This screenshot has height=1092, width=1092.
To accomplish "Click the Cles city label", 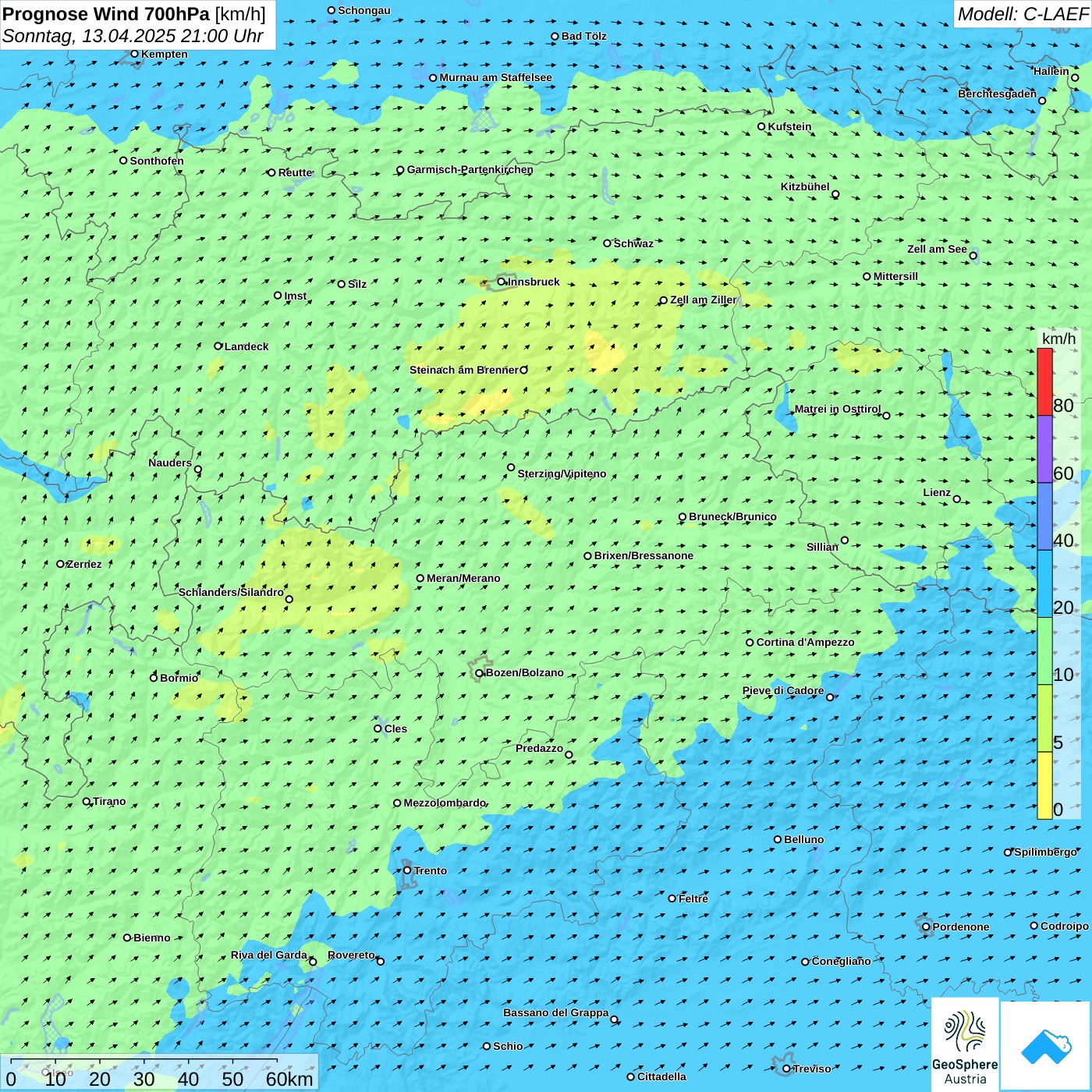I will pyautogui.click(x=395, y=729).
